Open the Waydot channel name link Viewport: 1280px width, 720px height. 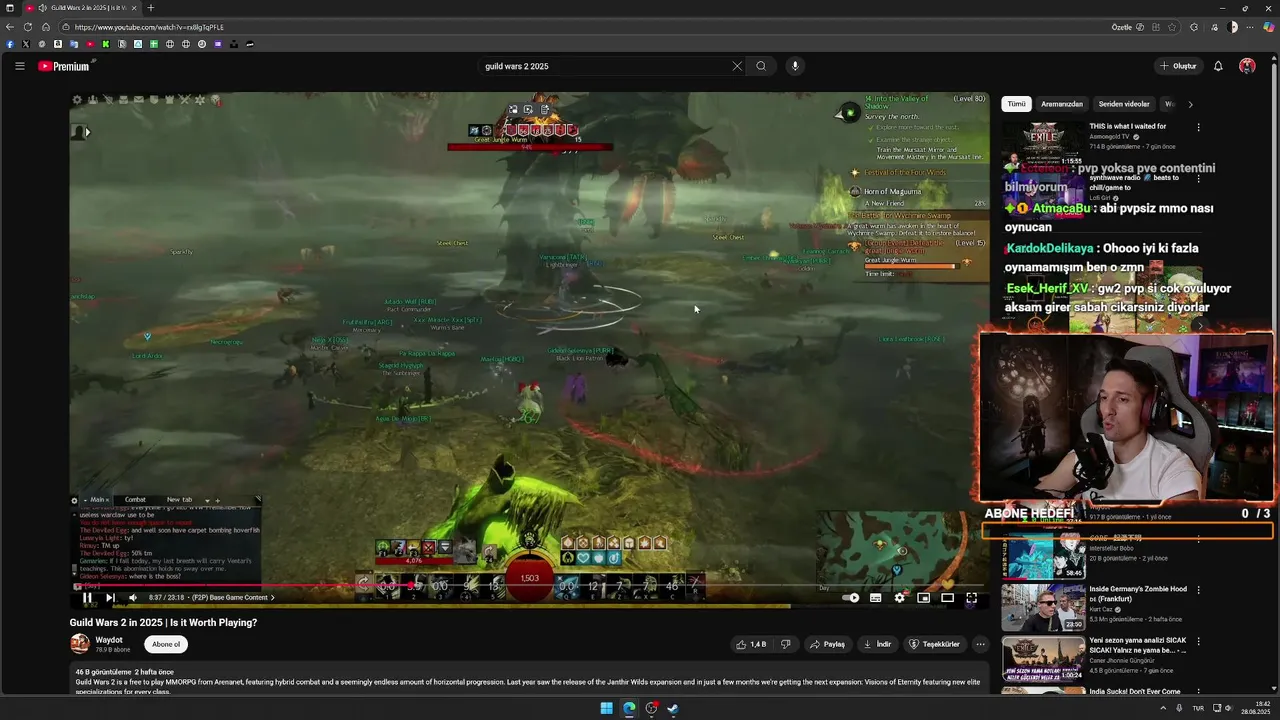pyautogui.click(x=109, y=640)
